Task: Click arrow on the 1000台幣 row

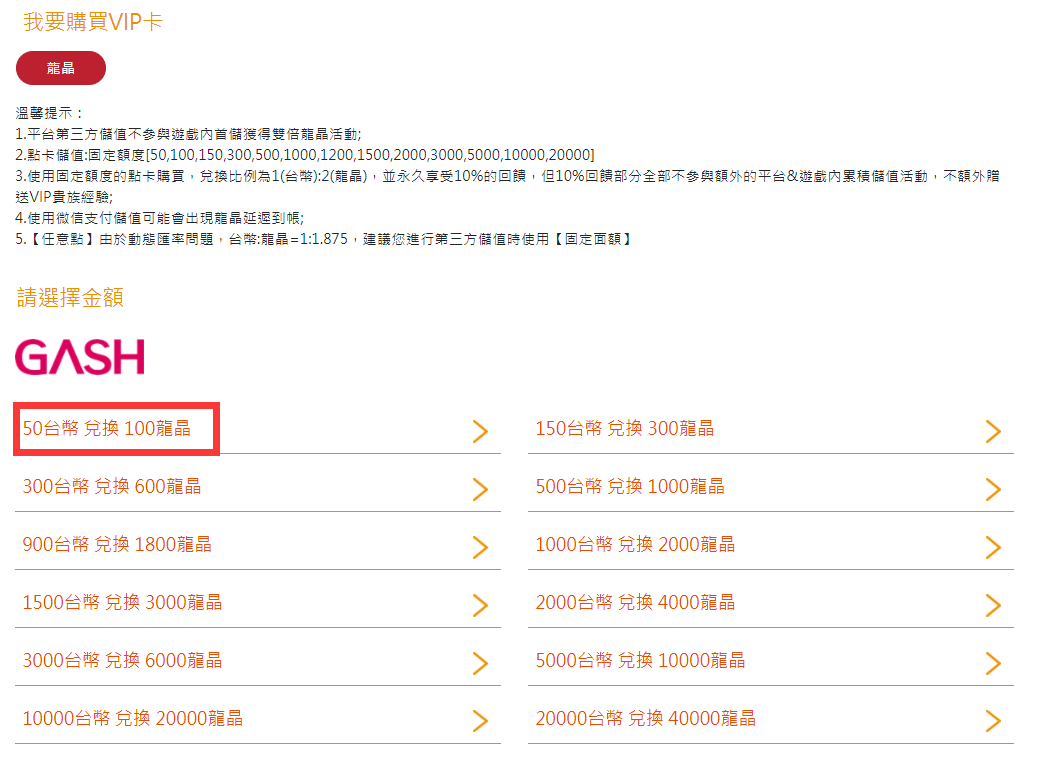Action: click(992, 547)
